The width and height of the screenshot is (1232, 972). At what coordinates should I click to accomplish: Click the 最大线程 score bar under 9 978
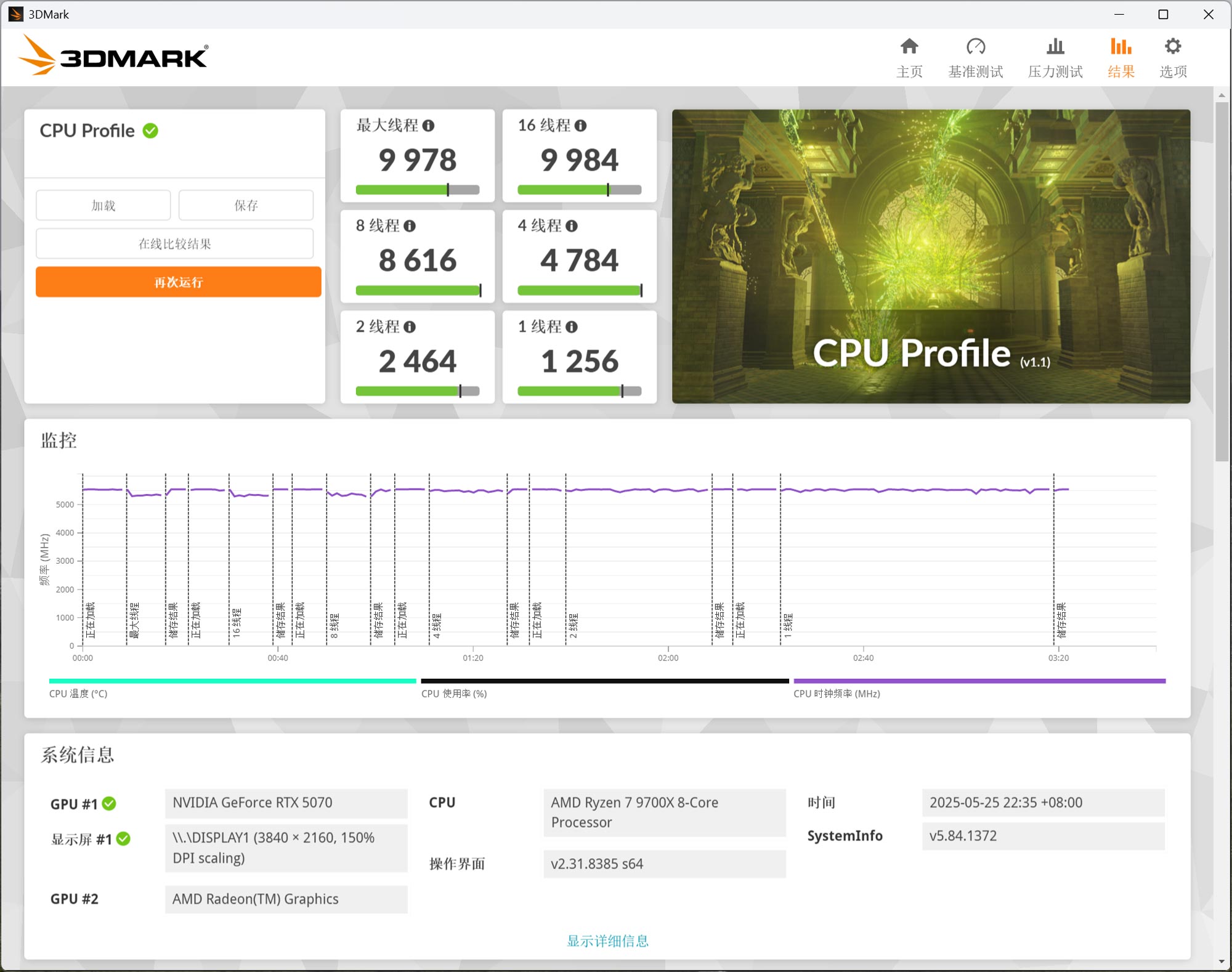click(x=418, y=190)
